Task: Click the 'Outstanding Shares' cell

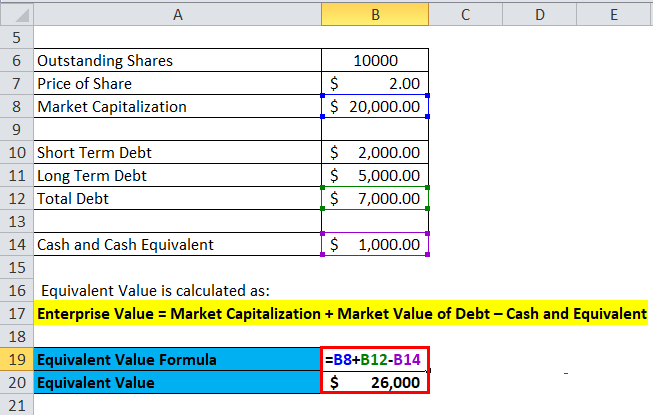Action: click(x=177, y=60)
